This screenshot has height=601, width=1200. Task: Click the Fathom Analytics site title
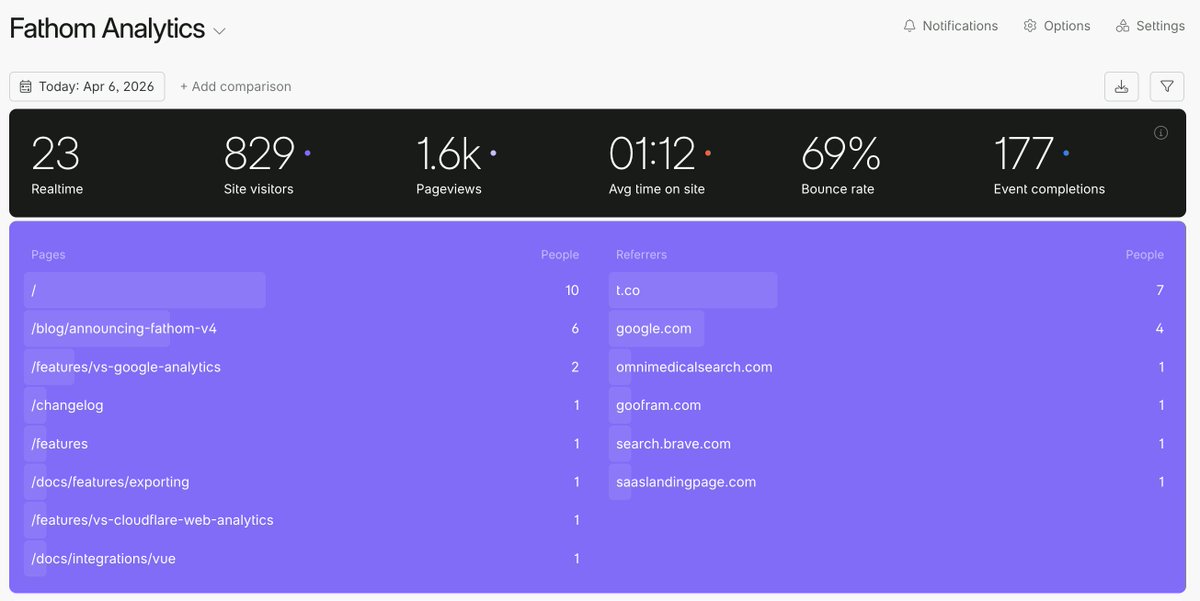tap(107, 29)
